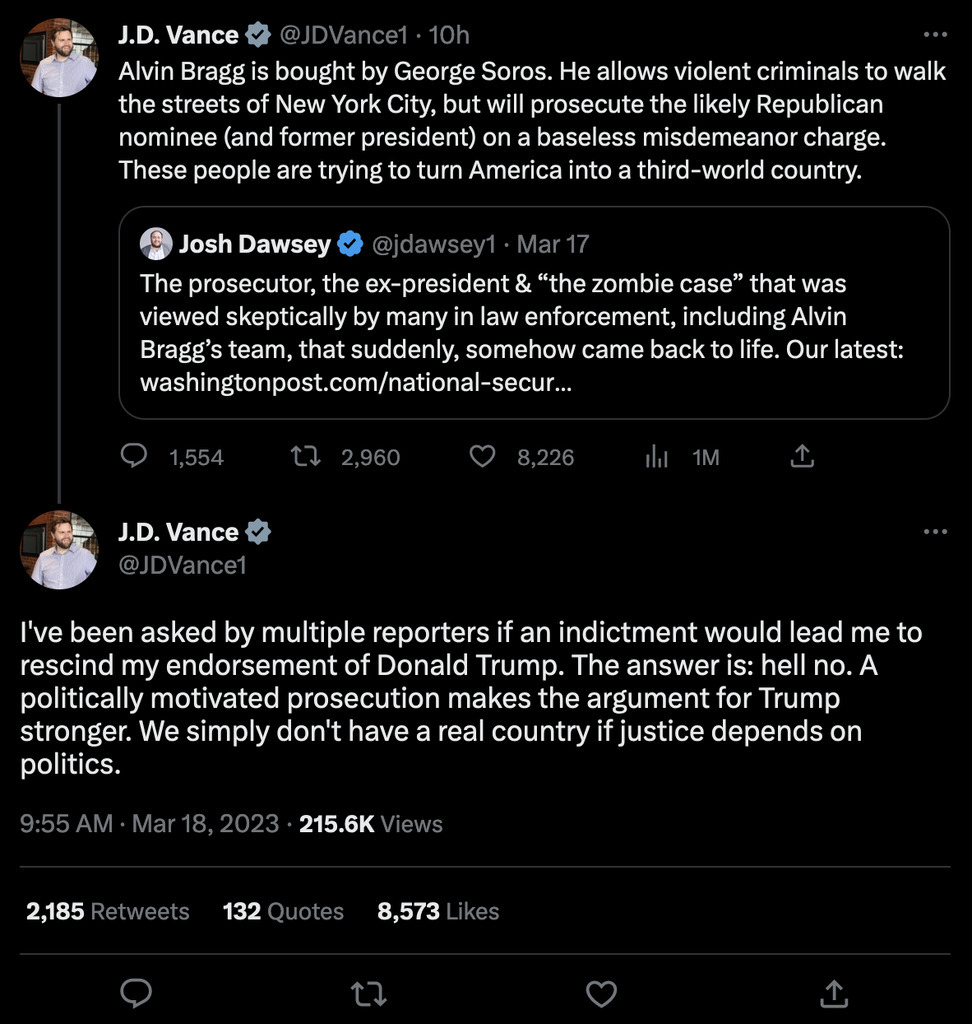This screenshot has width=972, height=1024.
Task: Share the first tweet using upload icon
Action: coord(802,457)
